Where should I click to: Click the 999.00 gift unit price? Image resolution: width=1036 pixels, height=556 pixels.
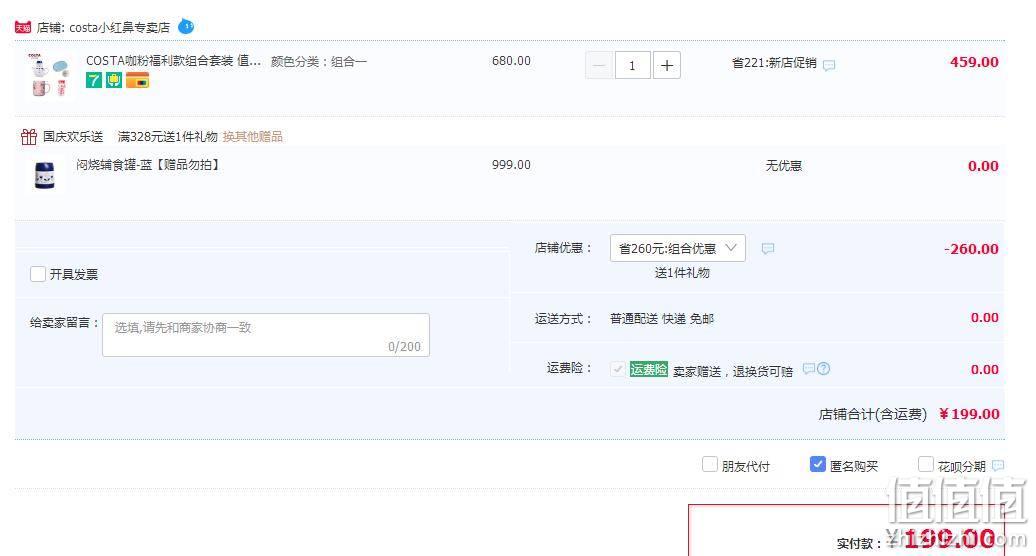point(511,165)
